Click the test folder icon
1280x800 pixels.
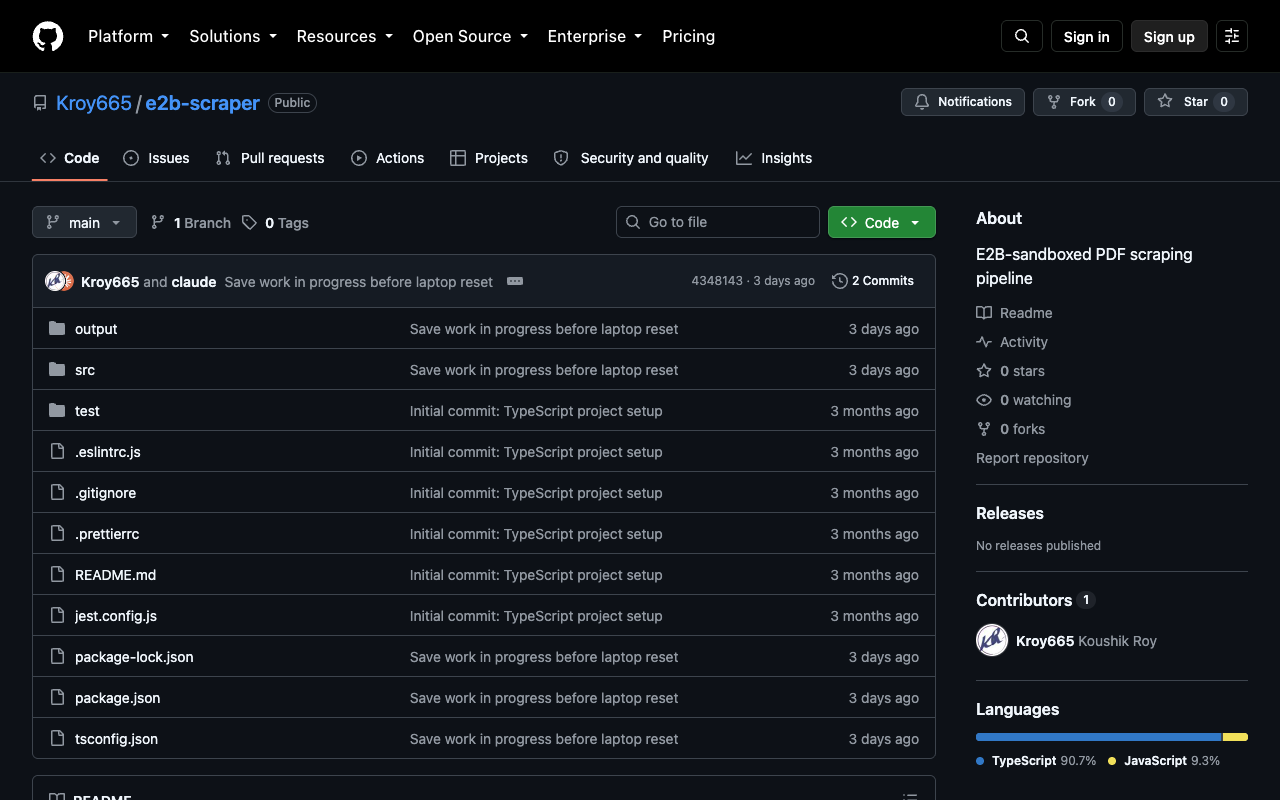(57, 411)
